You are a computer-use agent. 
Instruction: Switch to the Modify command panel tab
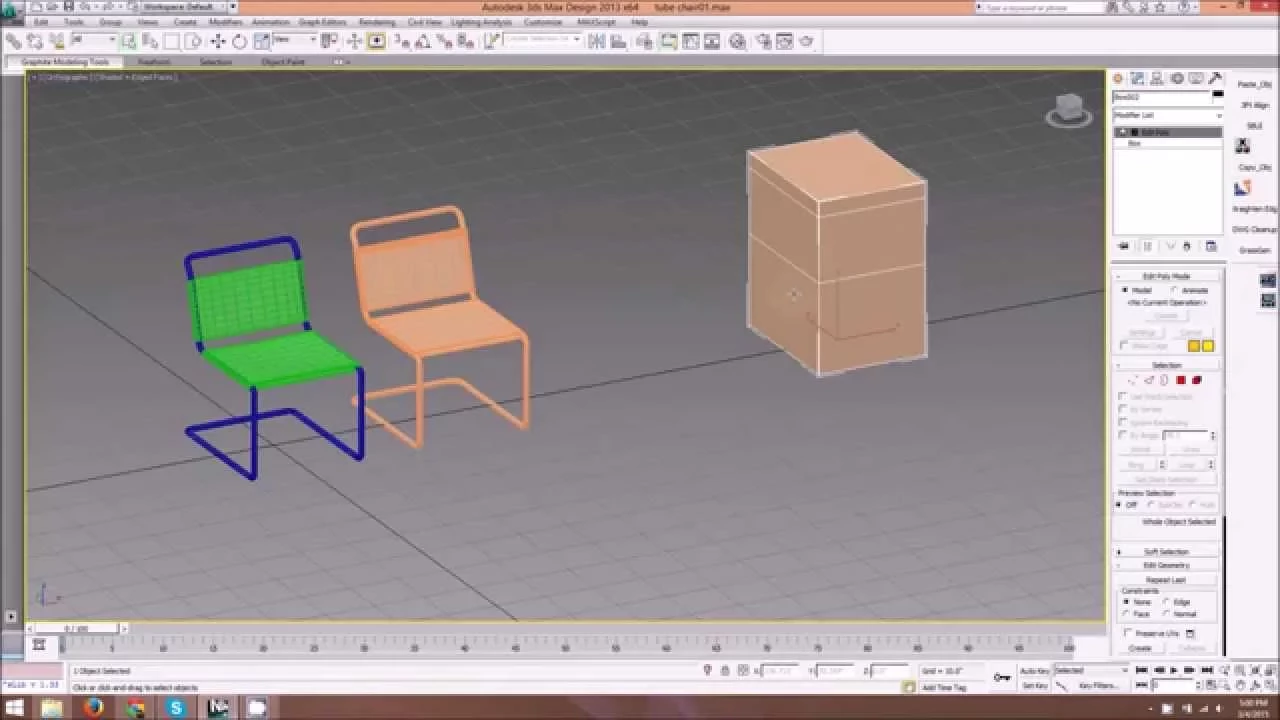click(1137, 78)
